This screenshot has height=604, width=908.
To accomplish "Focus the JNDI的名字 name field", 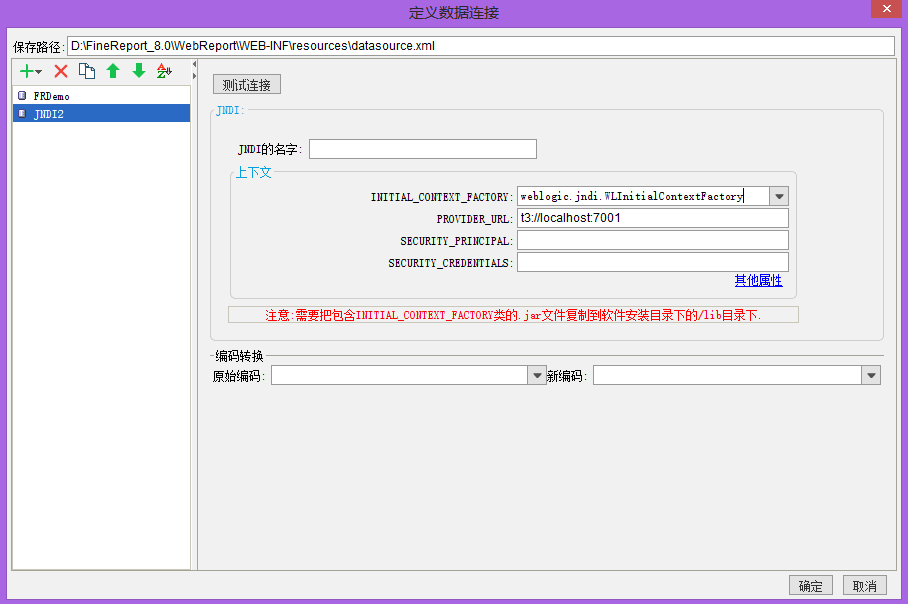I will pyautogui.click(x=423, y=149).
